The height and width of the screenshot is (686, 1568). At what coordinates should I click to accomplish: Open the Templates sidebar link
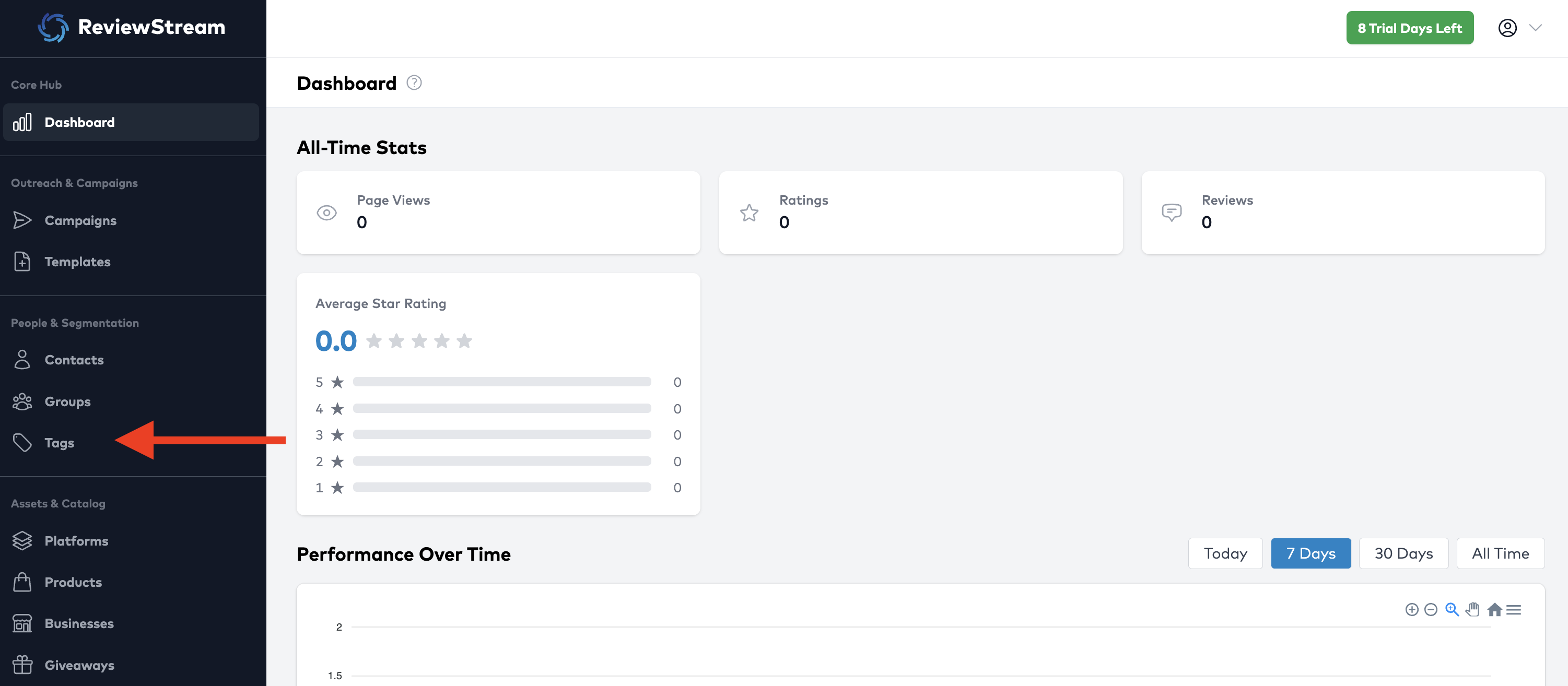77,262
